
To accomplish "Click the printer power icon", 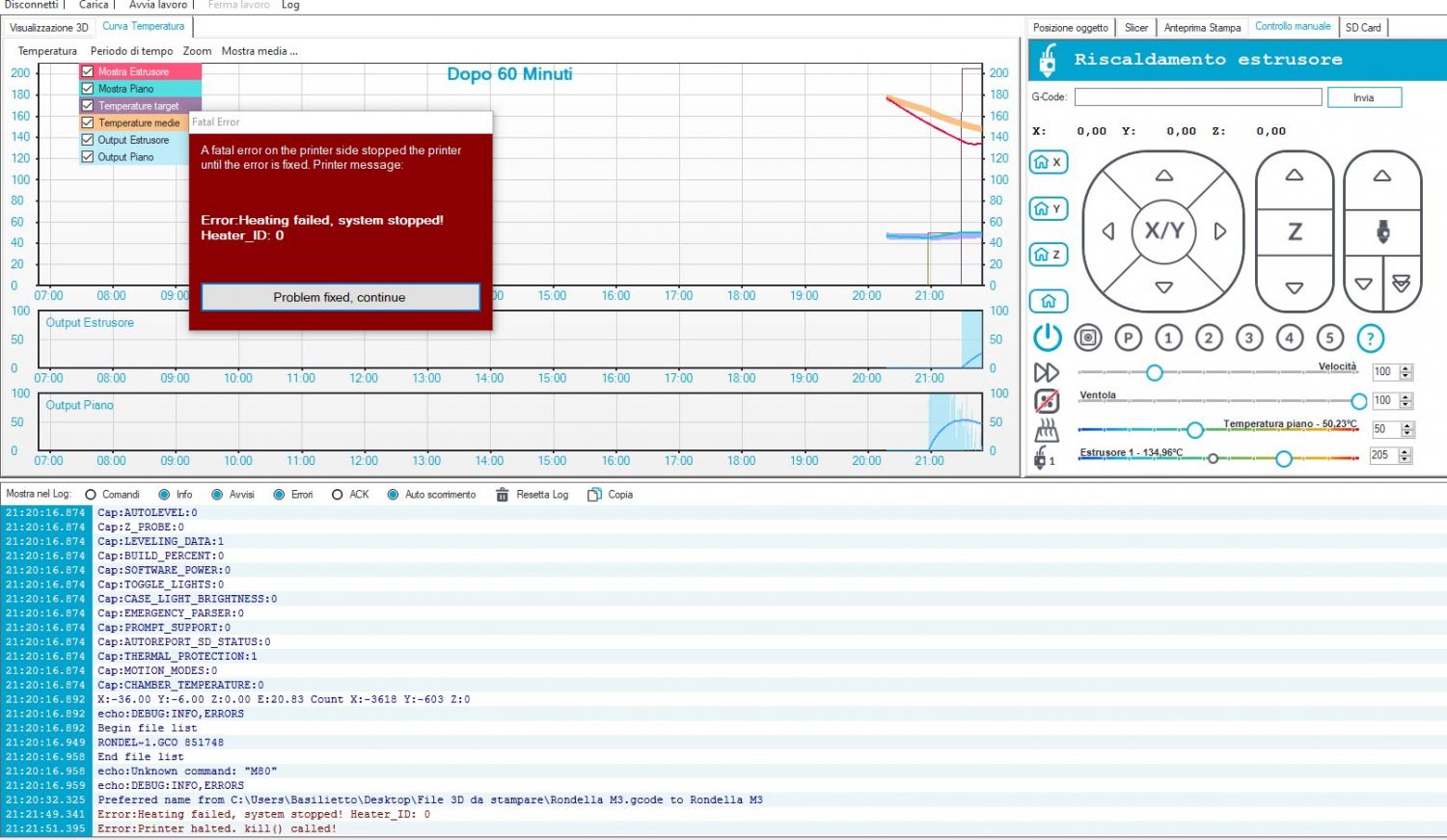I will pyautogui.click(x=1048, y=338).
